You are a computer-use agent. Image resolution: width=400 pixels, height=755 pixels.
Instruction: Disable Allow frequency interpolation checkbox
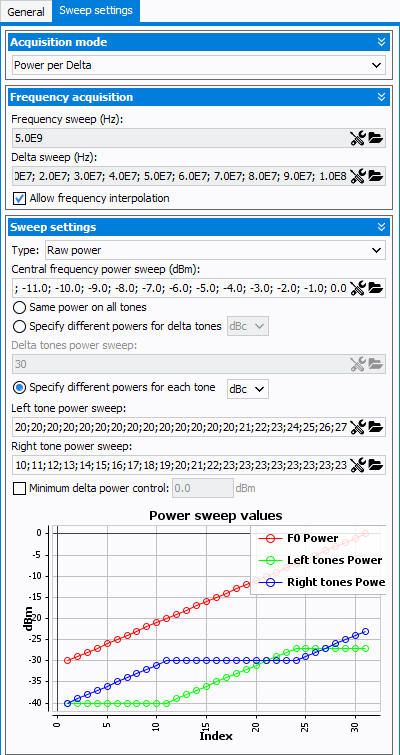(19, 198)
